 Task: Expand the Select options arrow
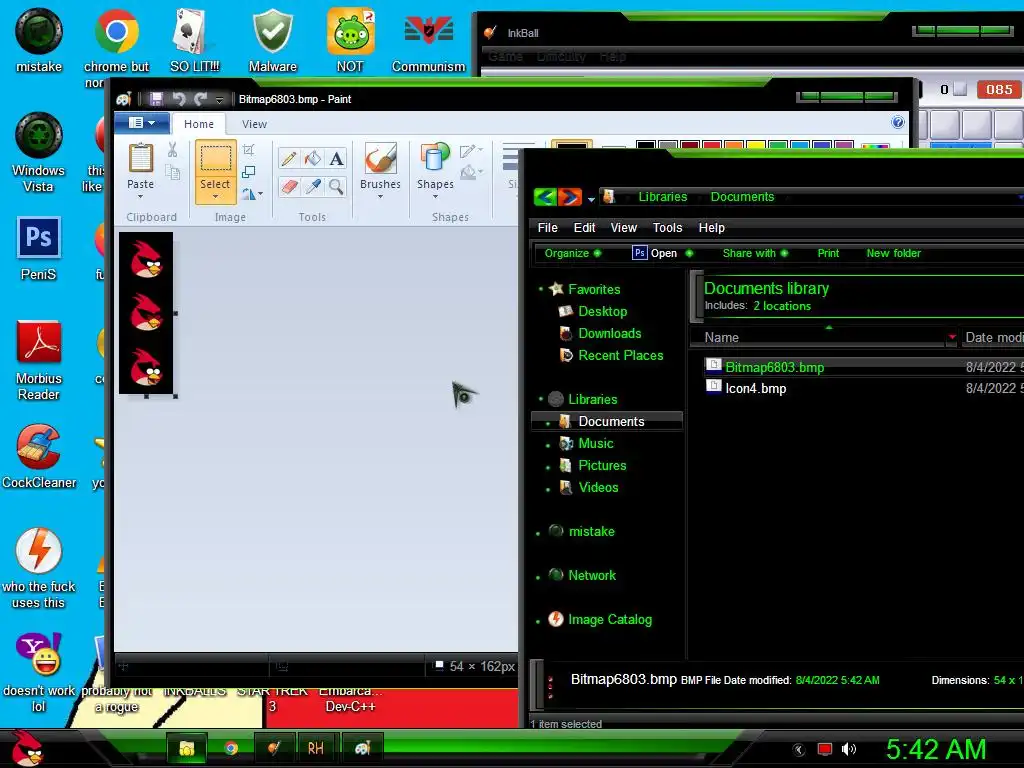tap(215, 197)
